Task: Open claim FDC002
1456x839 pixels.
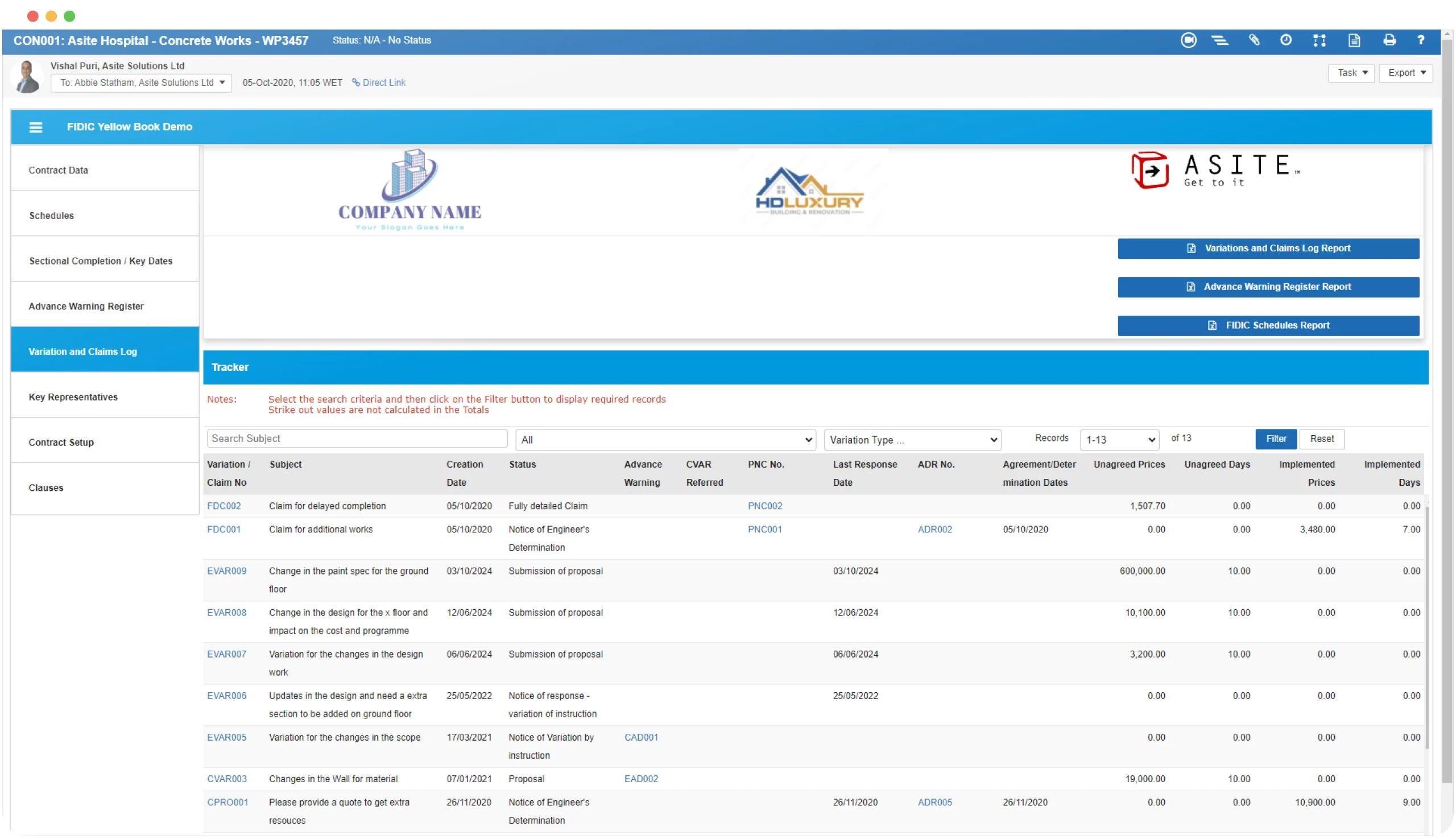Action: pyautogui.click(x=224, y=506)
